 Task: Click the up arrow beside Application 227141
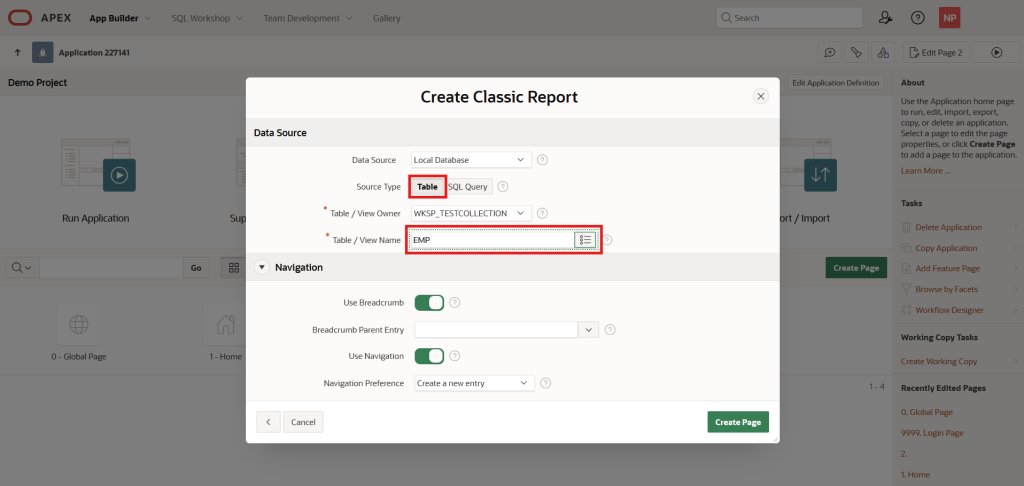coord(18,52)
